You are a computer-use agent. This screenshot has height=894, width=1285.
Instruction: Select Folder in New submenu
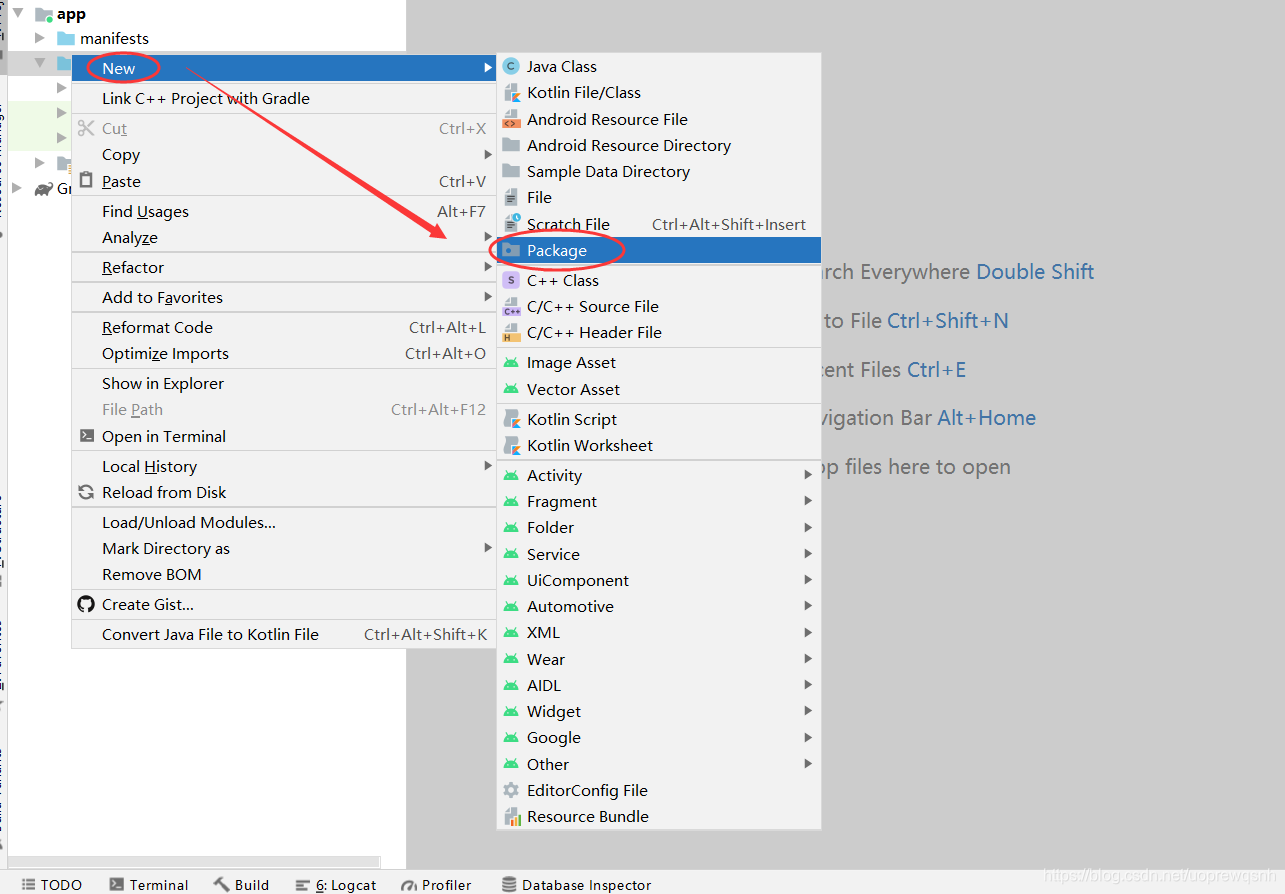(659, 528)
